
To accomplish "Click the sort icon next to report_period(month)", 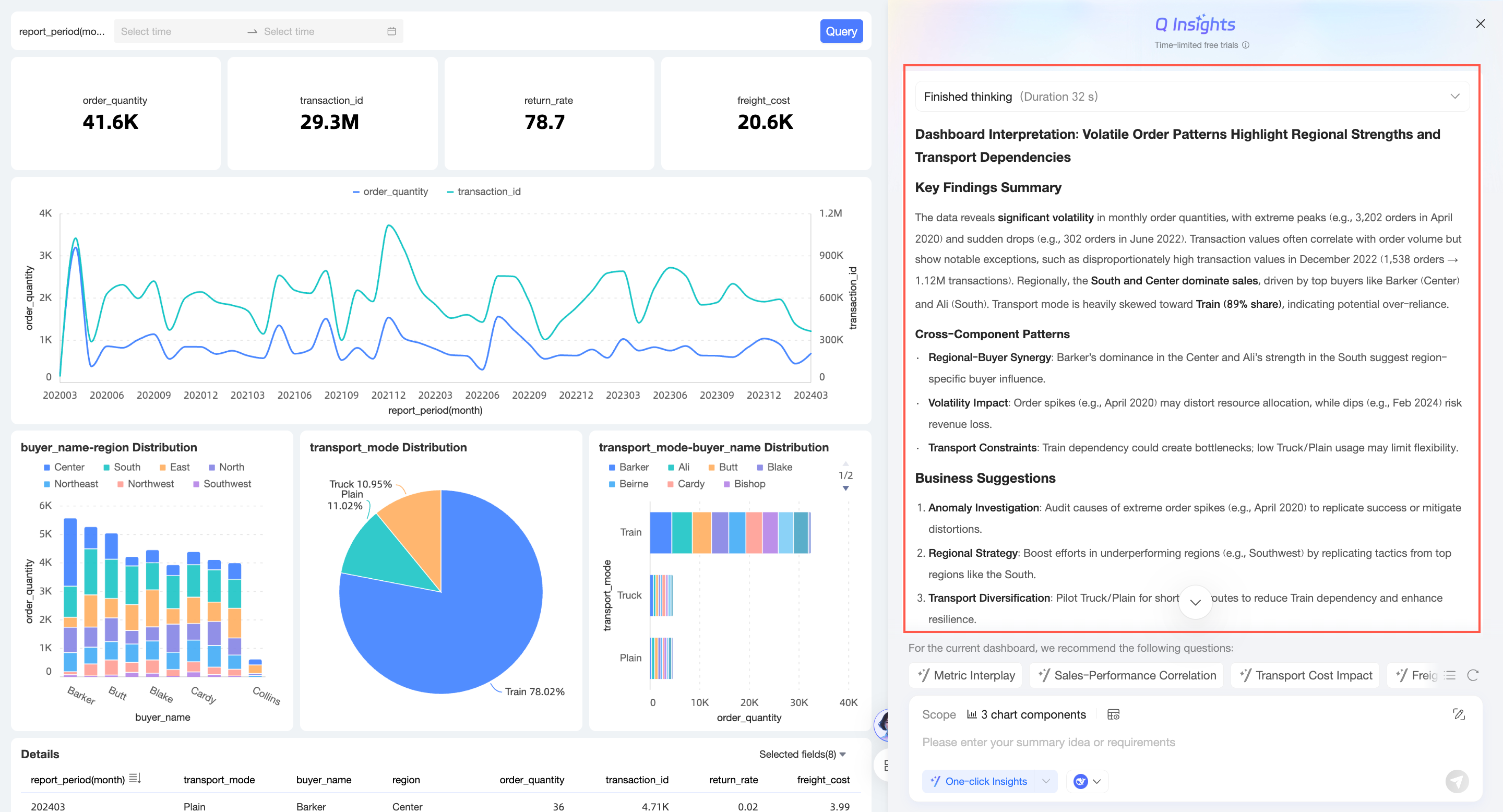I will pos(135,779).
